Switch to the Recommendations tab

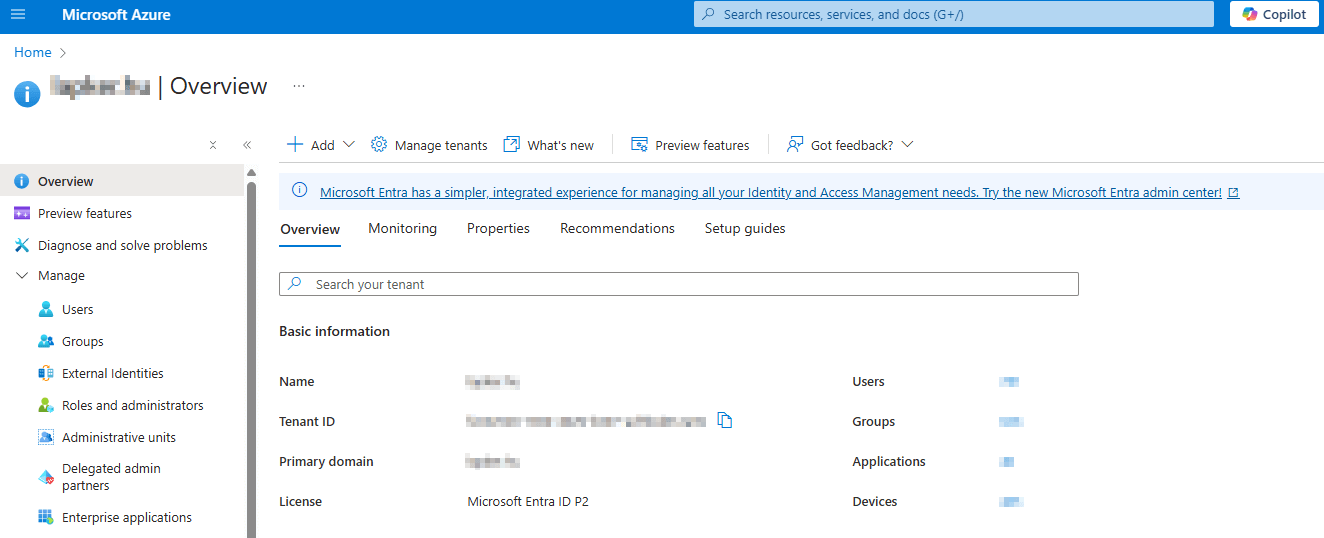click(x=617, y=229)
